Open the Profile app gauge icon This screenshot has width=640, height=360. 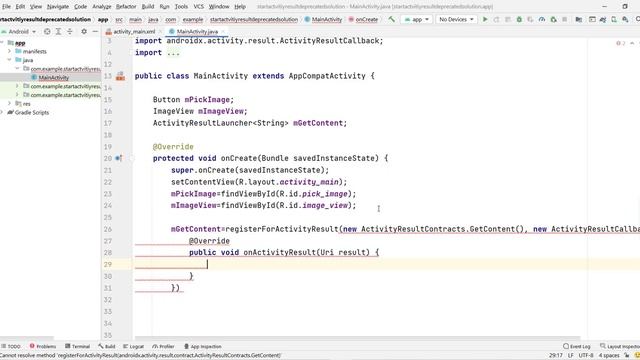point(542,19)
